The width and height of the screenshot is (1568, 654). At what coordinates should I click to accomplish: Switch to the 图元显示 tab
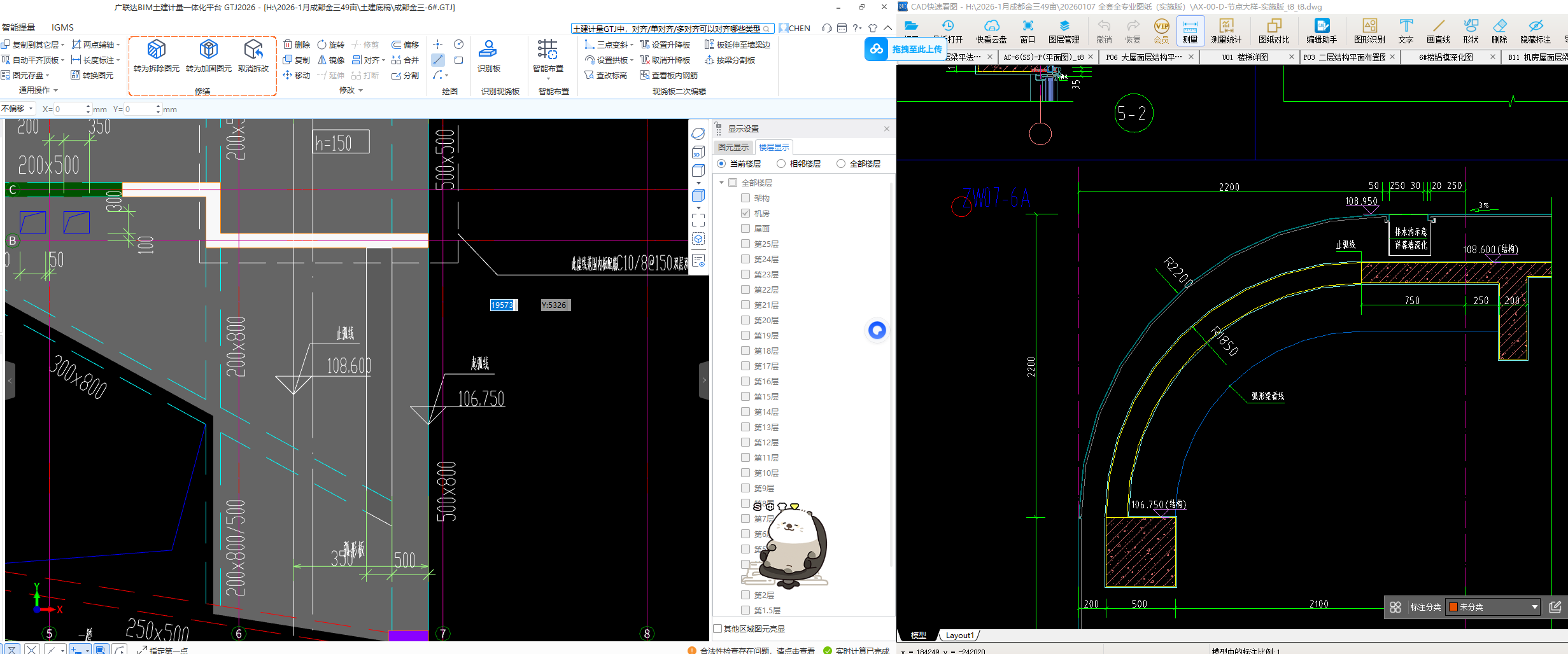733,148
